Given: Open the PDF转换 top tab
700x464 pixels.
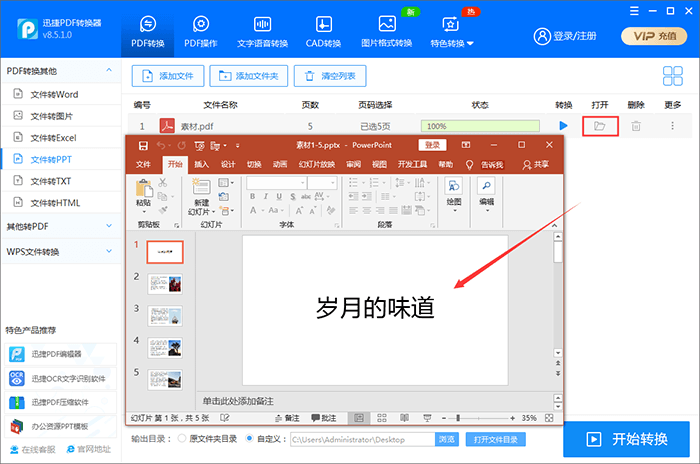Looking at the screenshot, I should [147, 31].
